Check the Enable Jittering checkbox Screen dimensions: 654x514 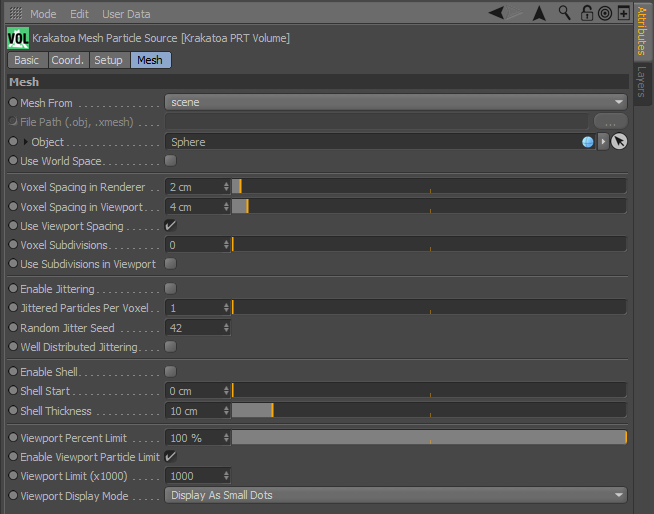point(171,289)
